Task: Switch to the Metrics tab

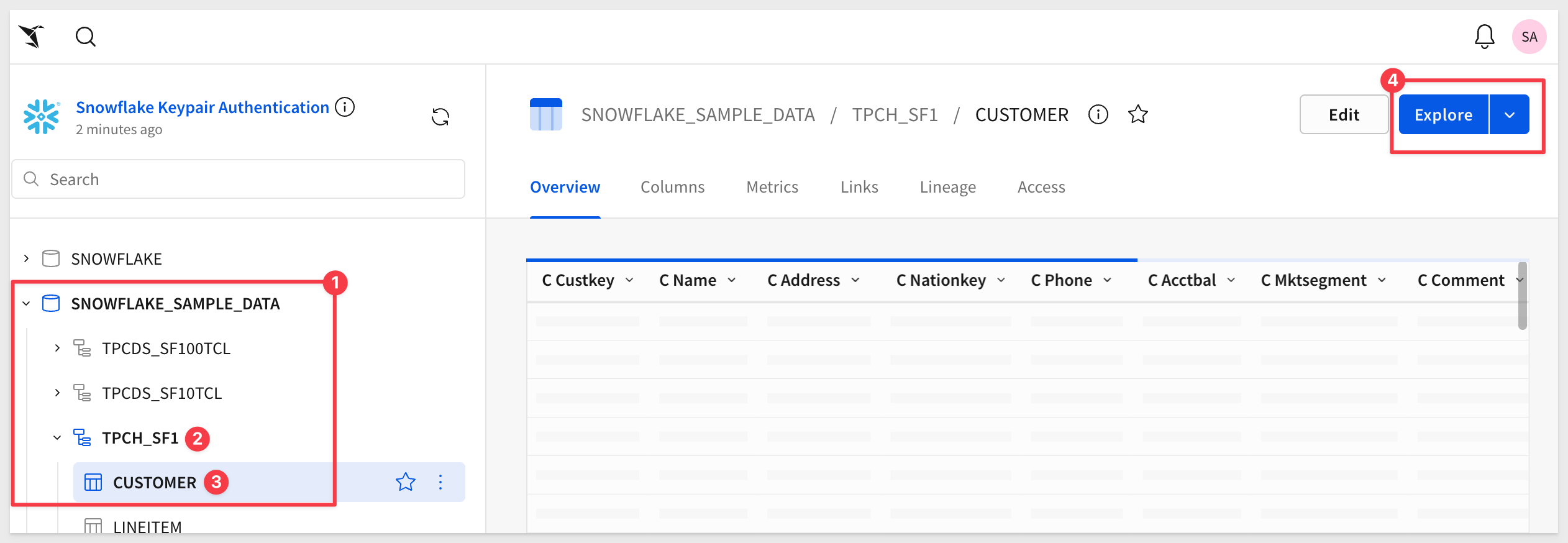Action: [x=772, y=187]
